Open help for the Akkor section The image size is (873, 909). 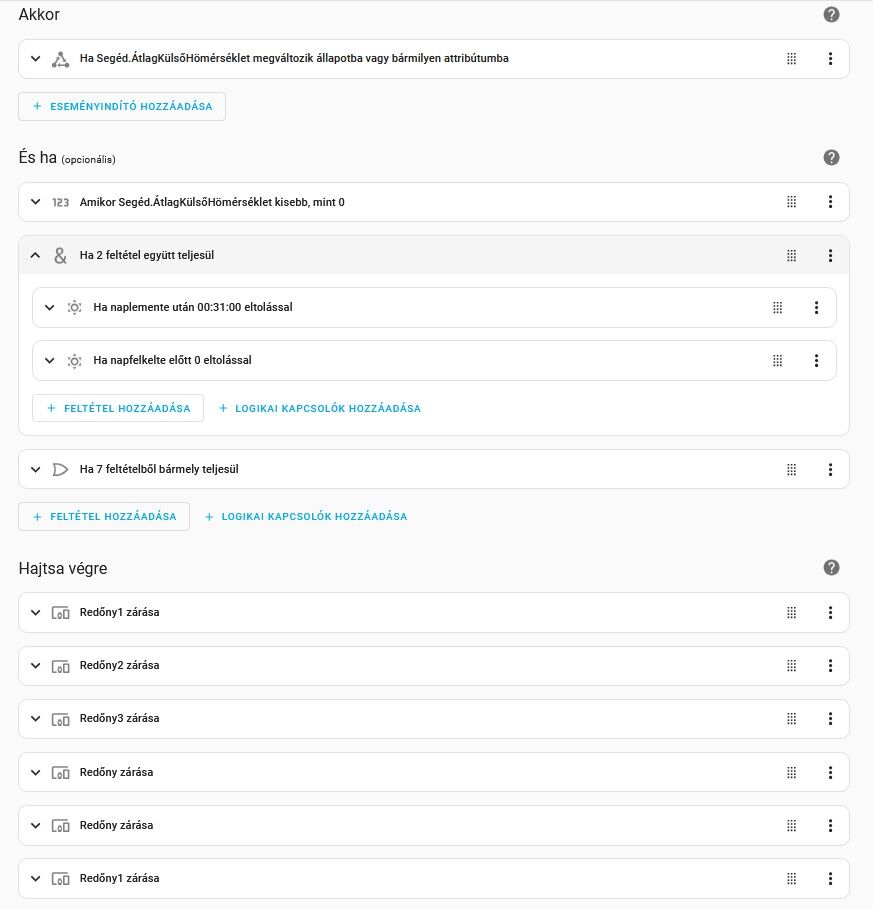(x=831, y=15)
